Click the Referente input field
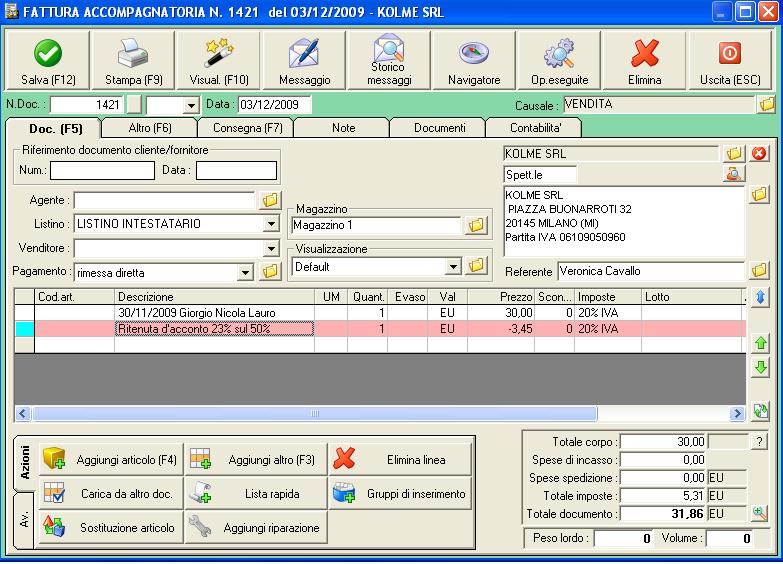 (x=650, y=271)
